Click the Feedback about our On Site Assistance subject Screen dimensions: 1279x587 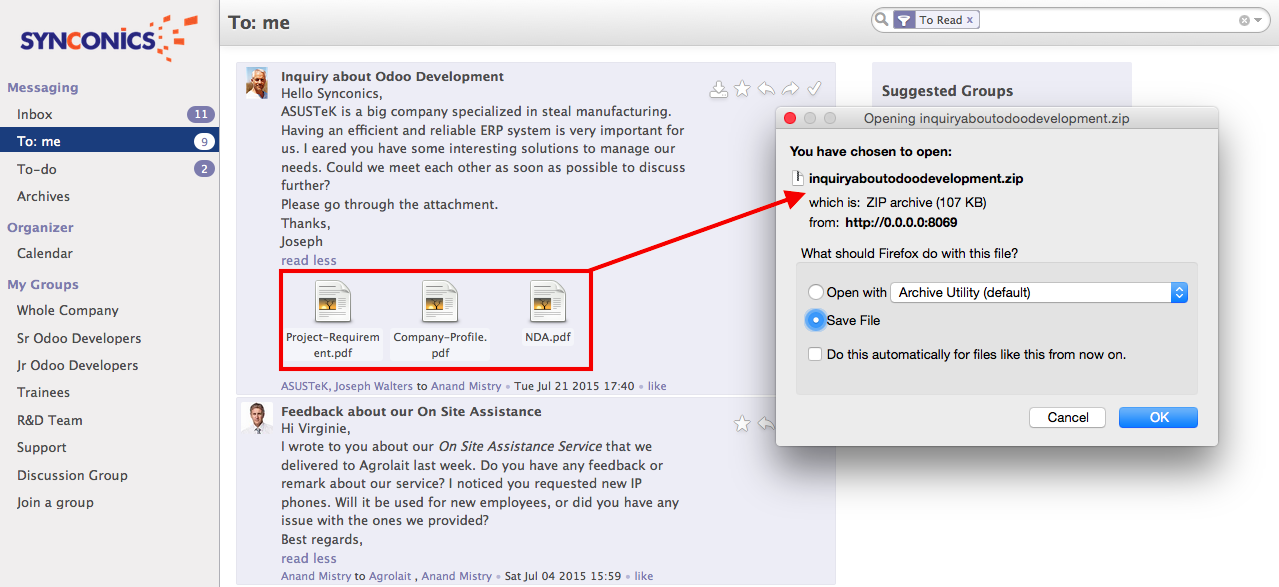[x=411, y=411]
